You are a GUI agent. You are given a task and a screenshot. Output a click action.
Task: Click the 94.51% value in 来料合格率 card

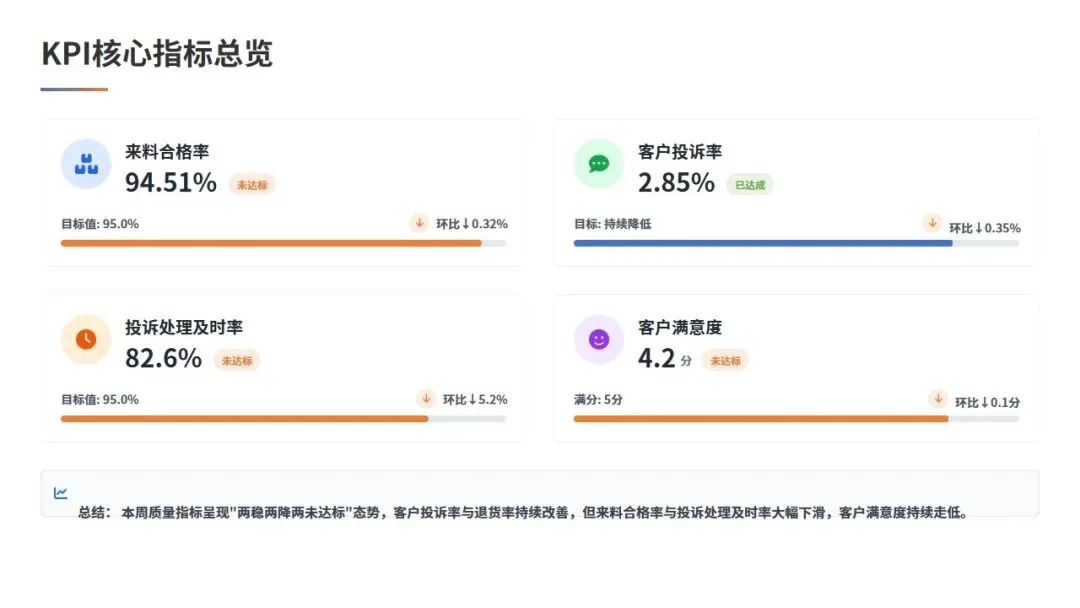pos(171,182)
